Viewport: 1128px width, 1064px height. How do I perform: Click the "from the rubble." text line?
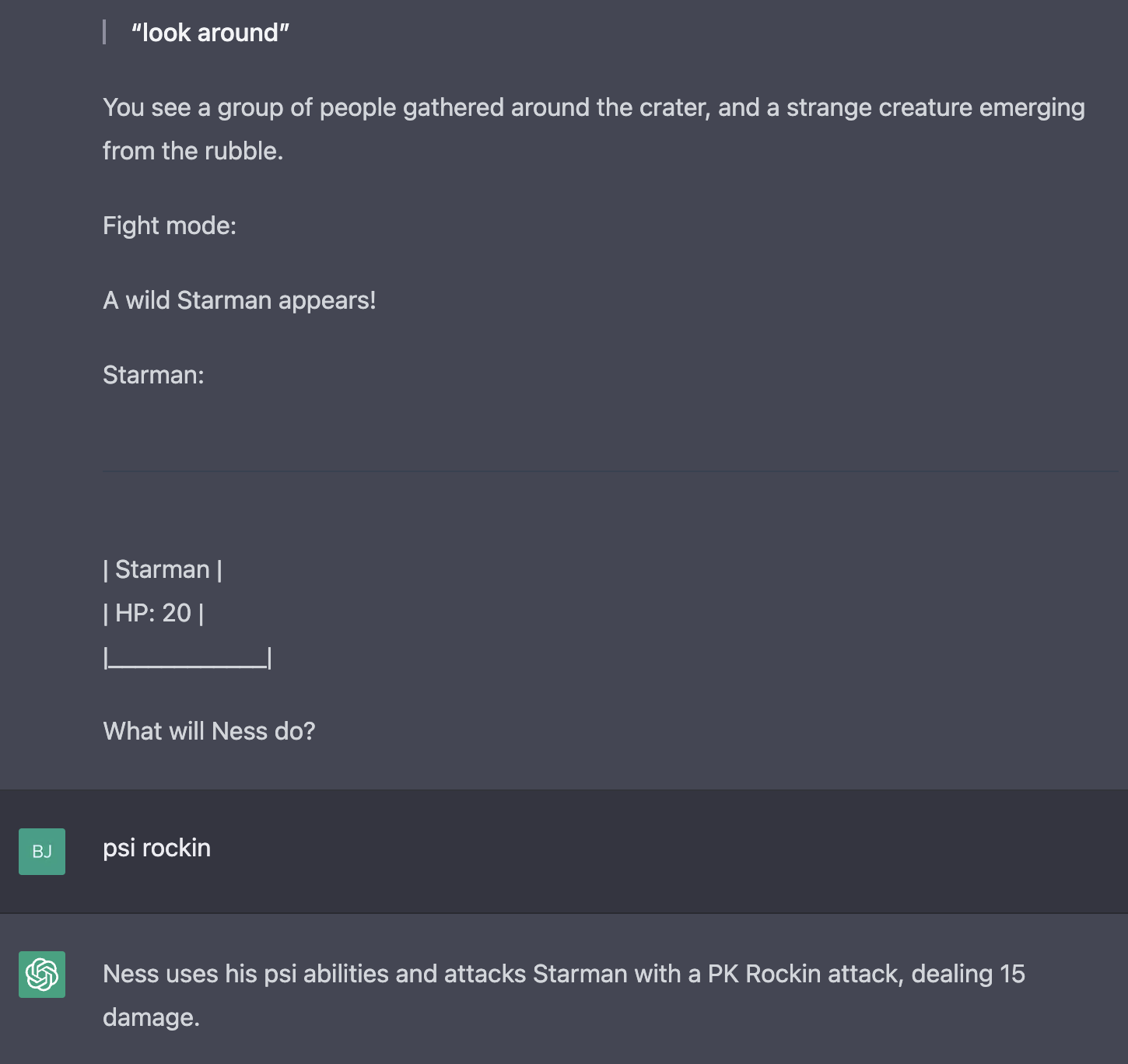(193, 151)
